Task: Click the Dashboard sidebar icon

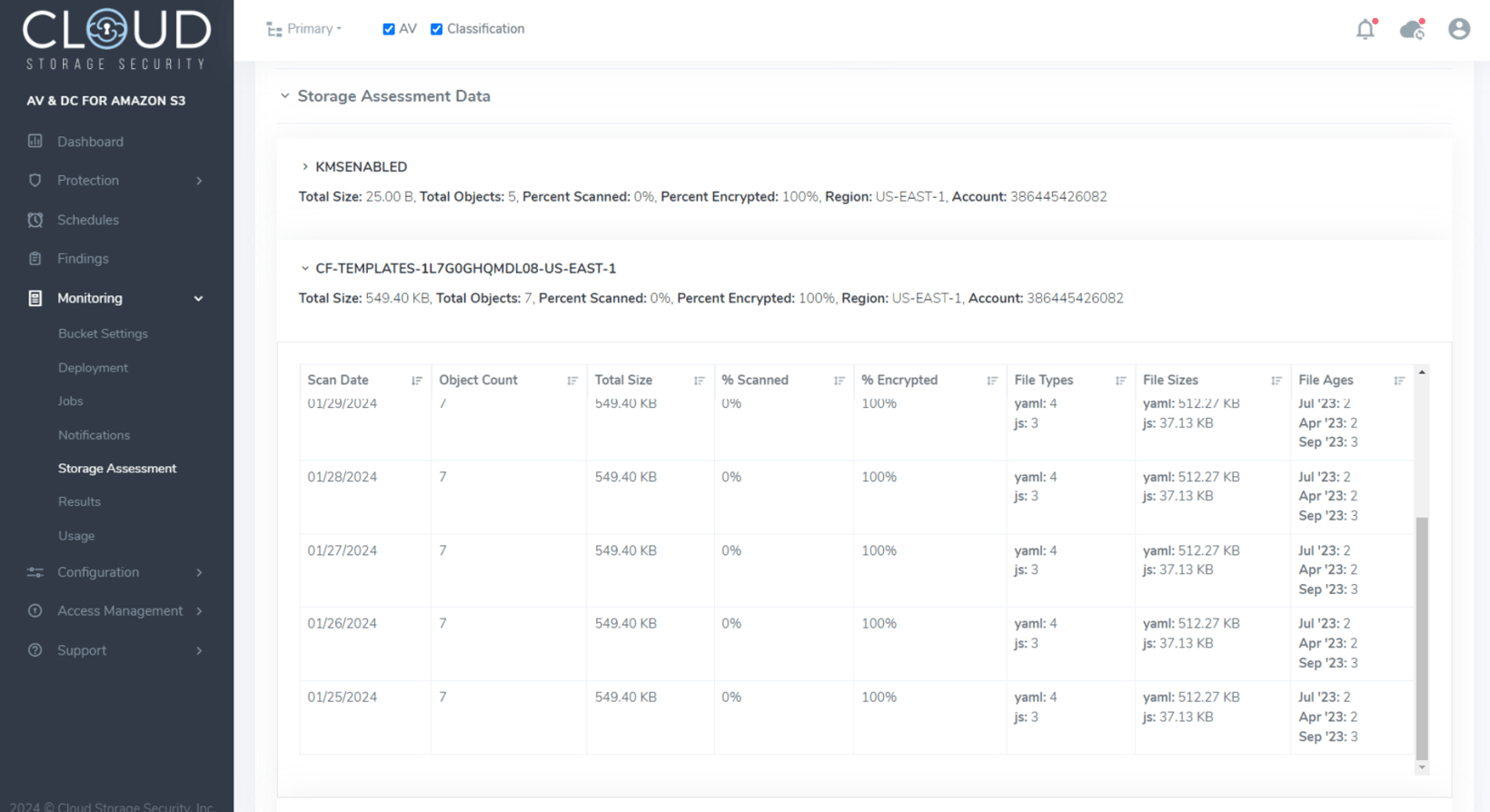Action: click(35, 141)
